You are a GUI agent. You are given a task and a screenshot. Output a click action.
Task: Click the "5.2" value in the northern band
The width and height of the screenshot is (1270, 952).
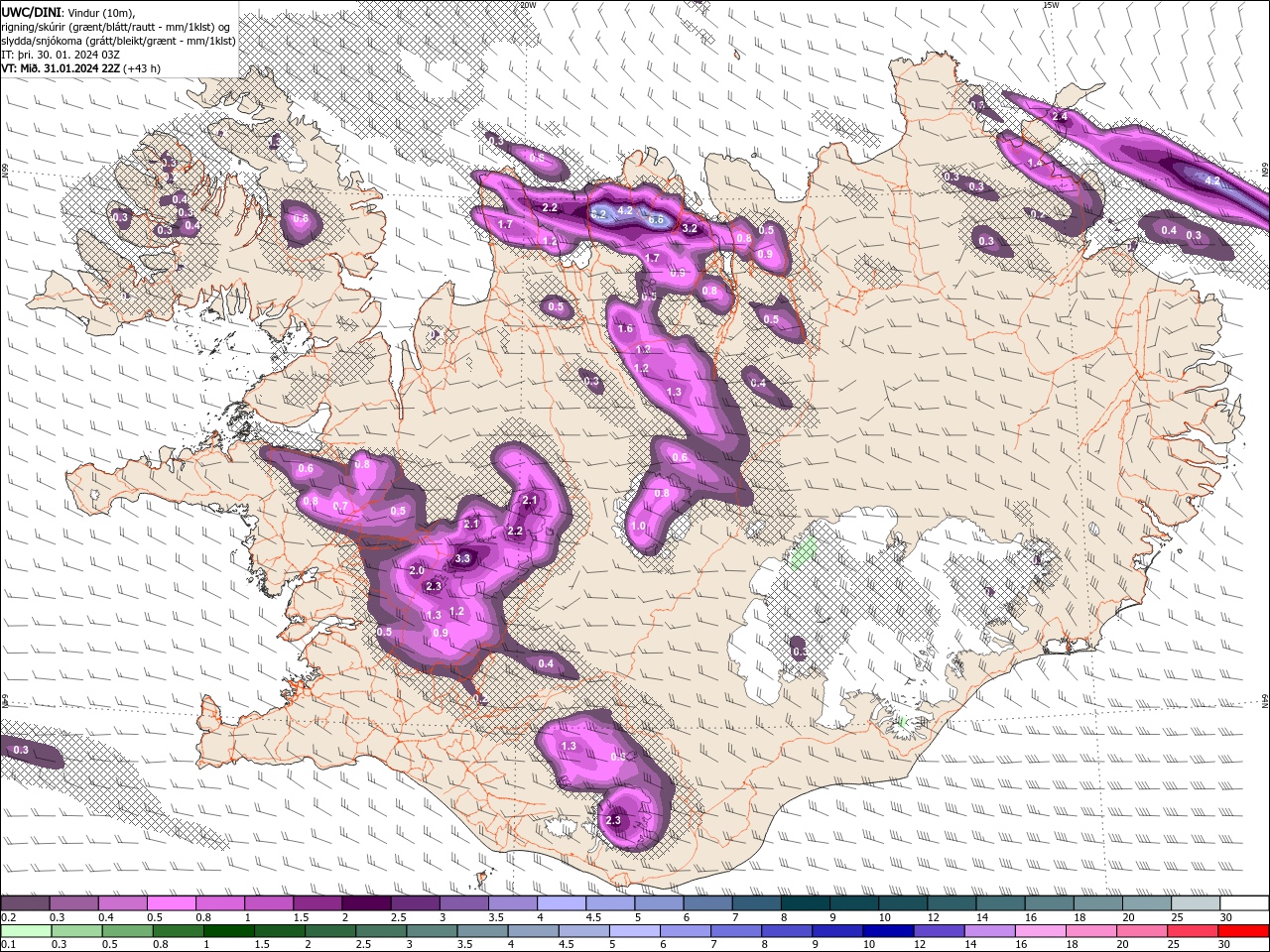click(x=598, y=213)
